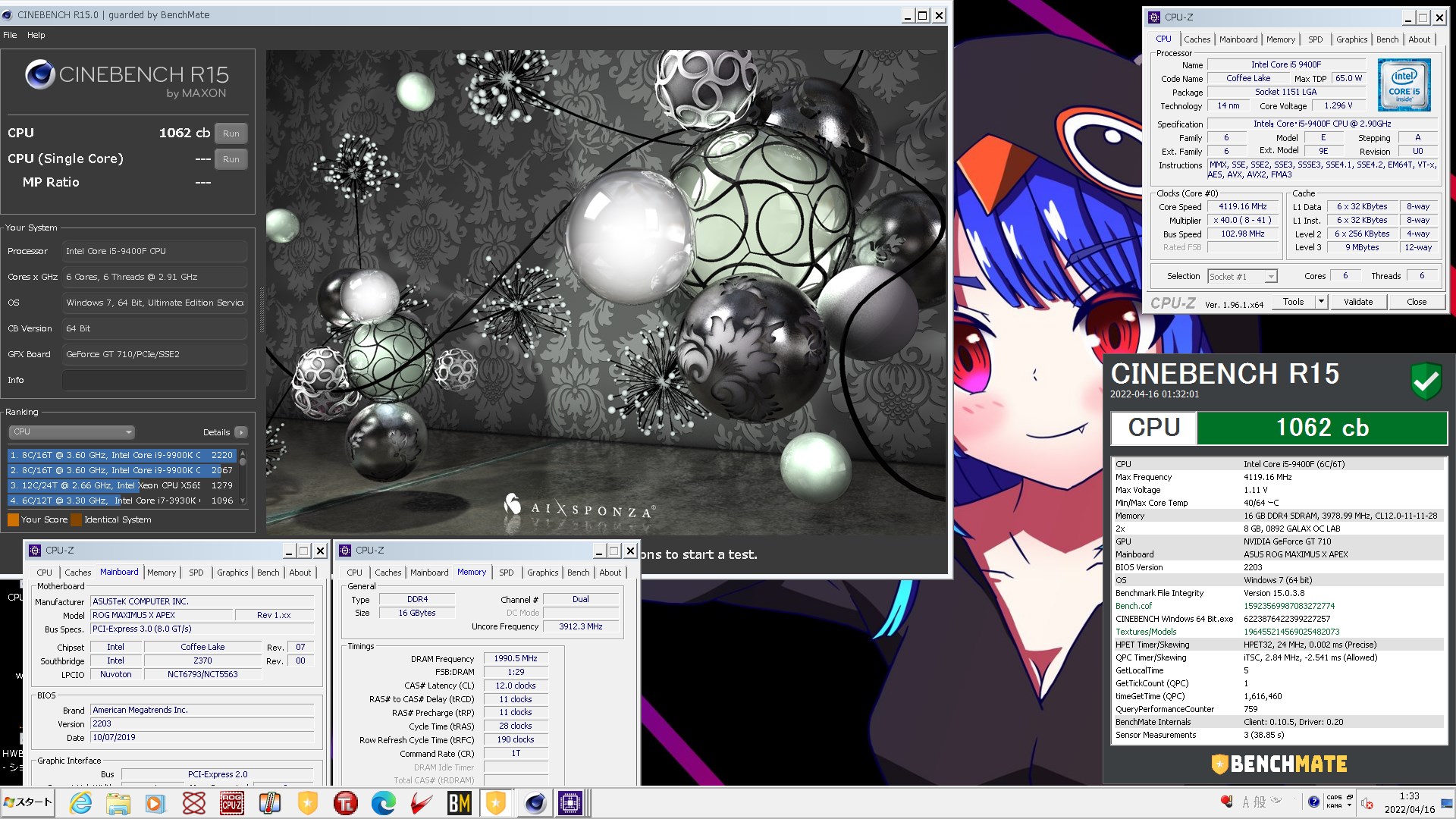1456x819 pixels.
Task: Open the language bar options dropdown arrow
Action: coord(1349,806)
